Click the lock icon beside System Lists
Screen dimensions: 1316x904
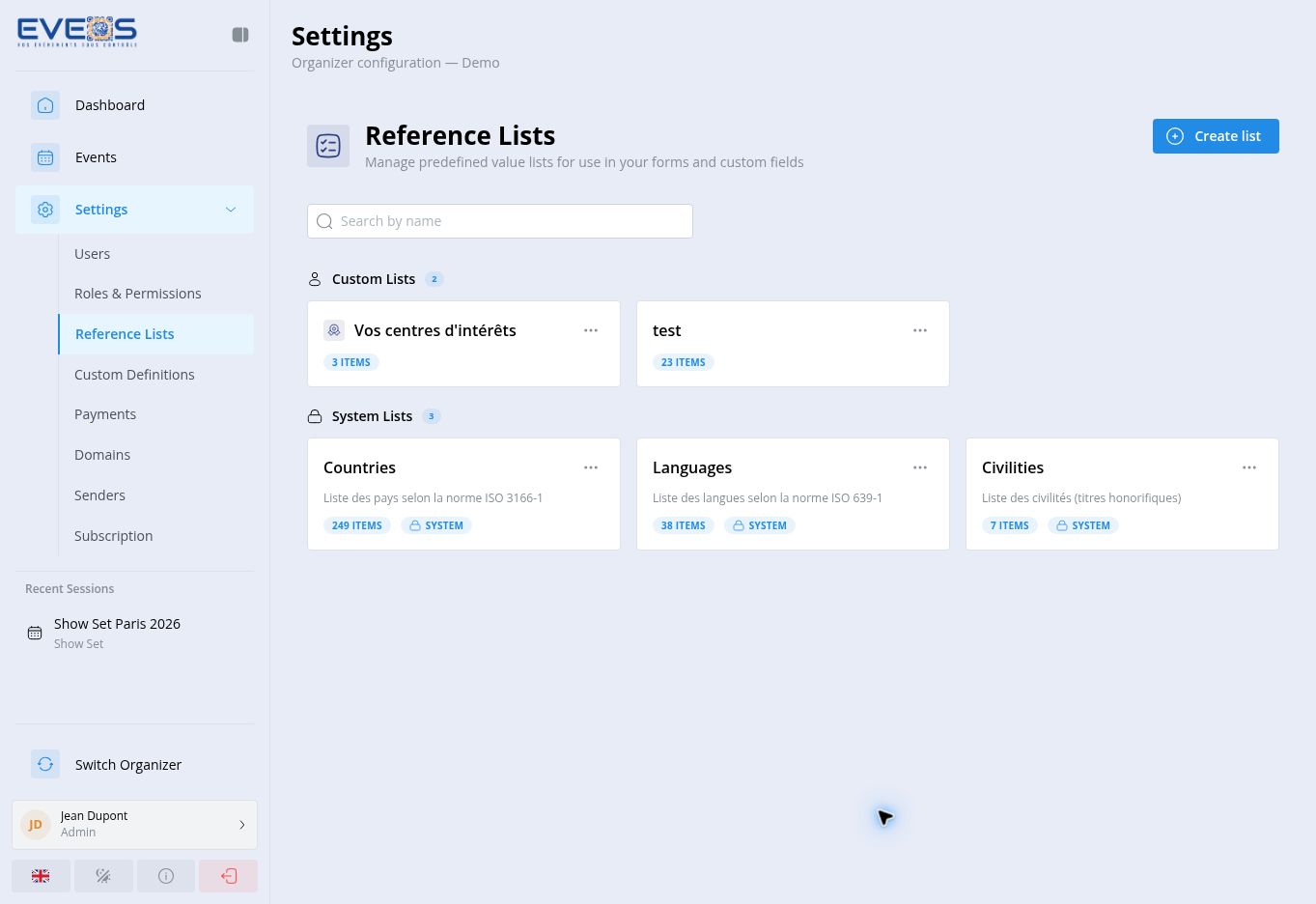(315, 416)
